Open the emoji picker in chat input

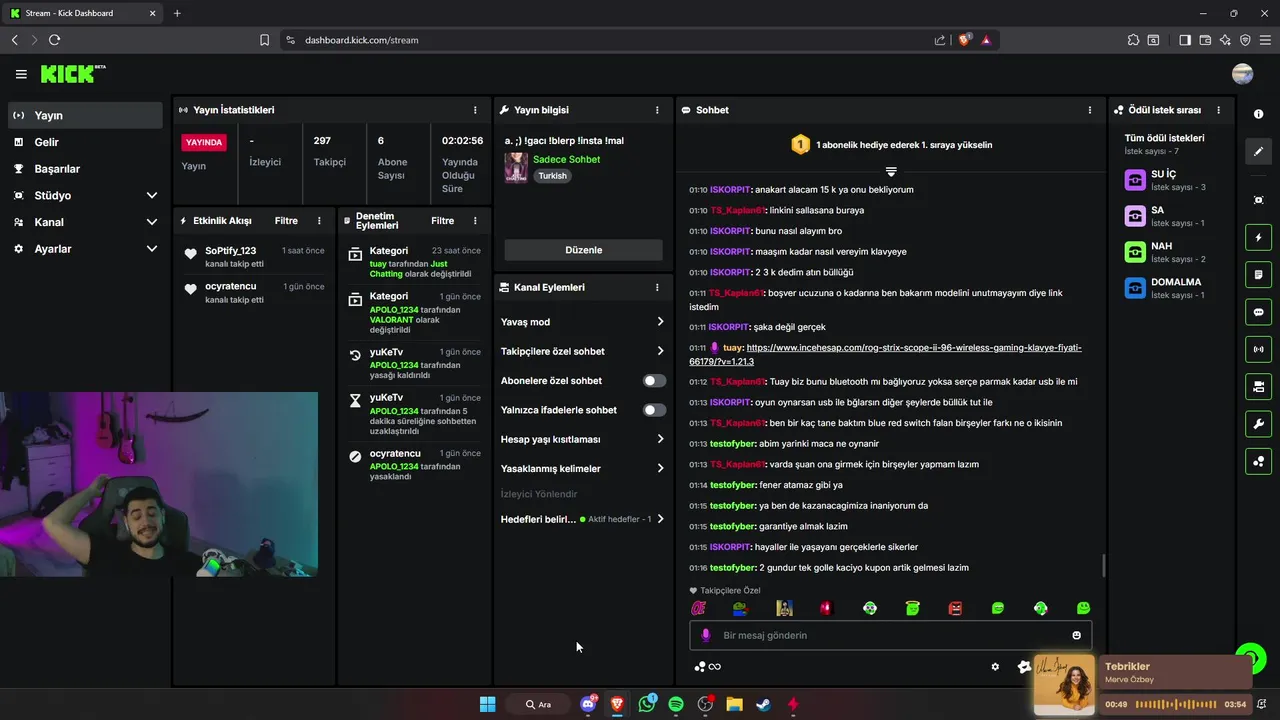pyautogui.click(x=1077, y=635)
